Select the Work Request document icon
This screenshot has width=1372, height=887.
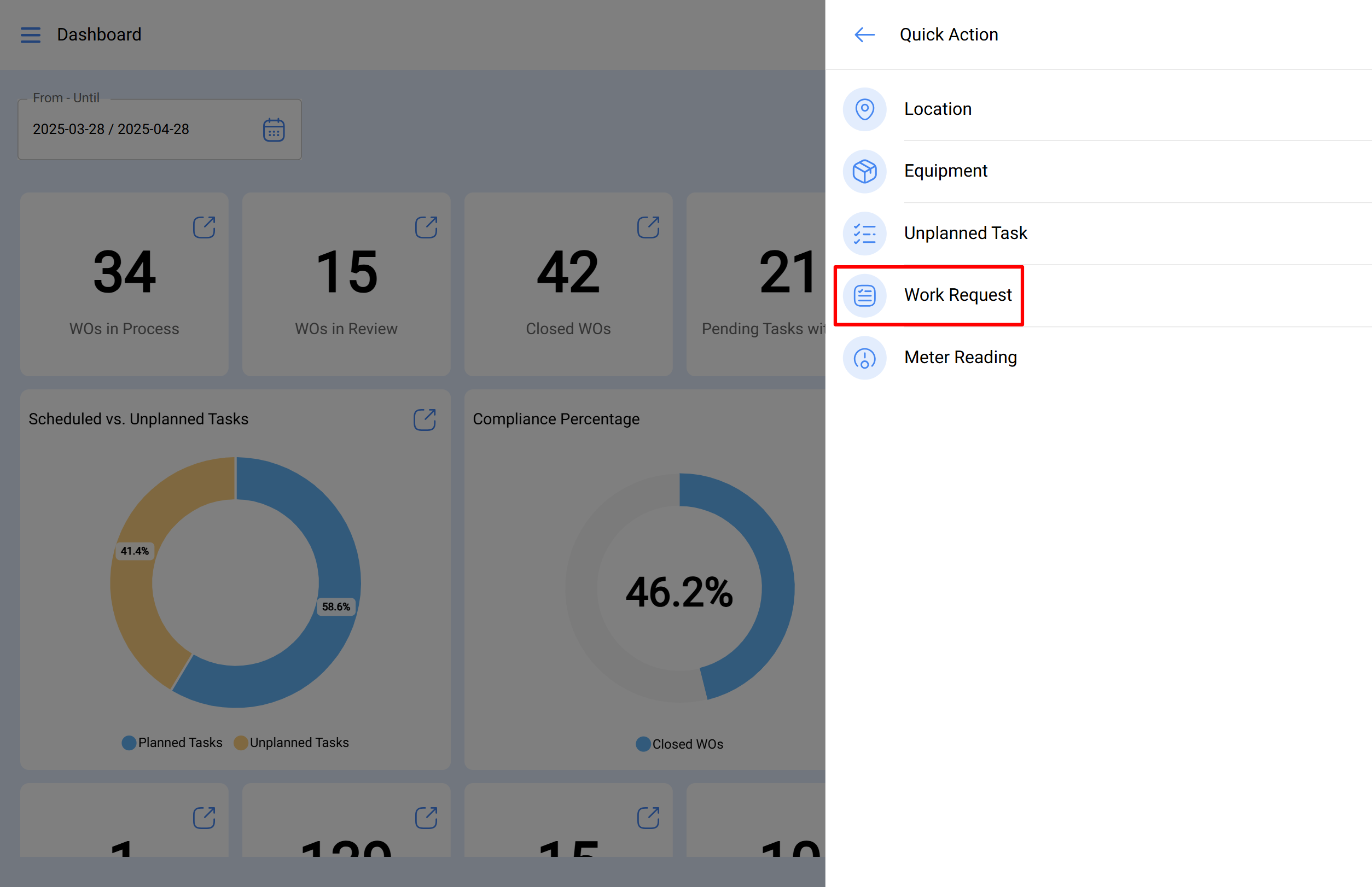coord(864,295)
